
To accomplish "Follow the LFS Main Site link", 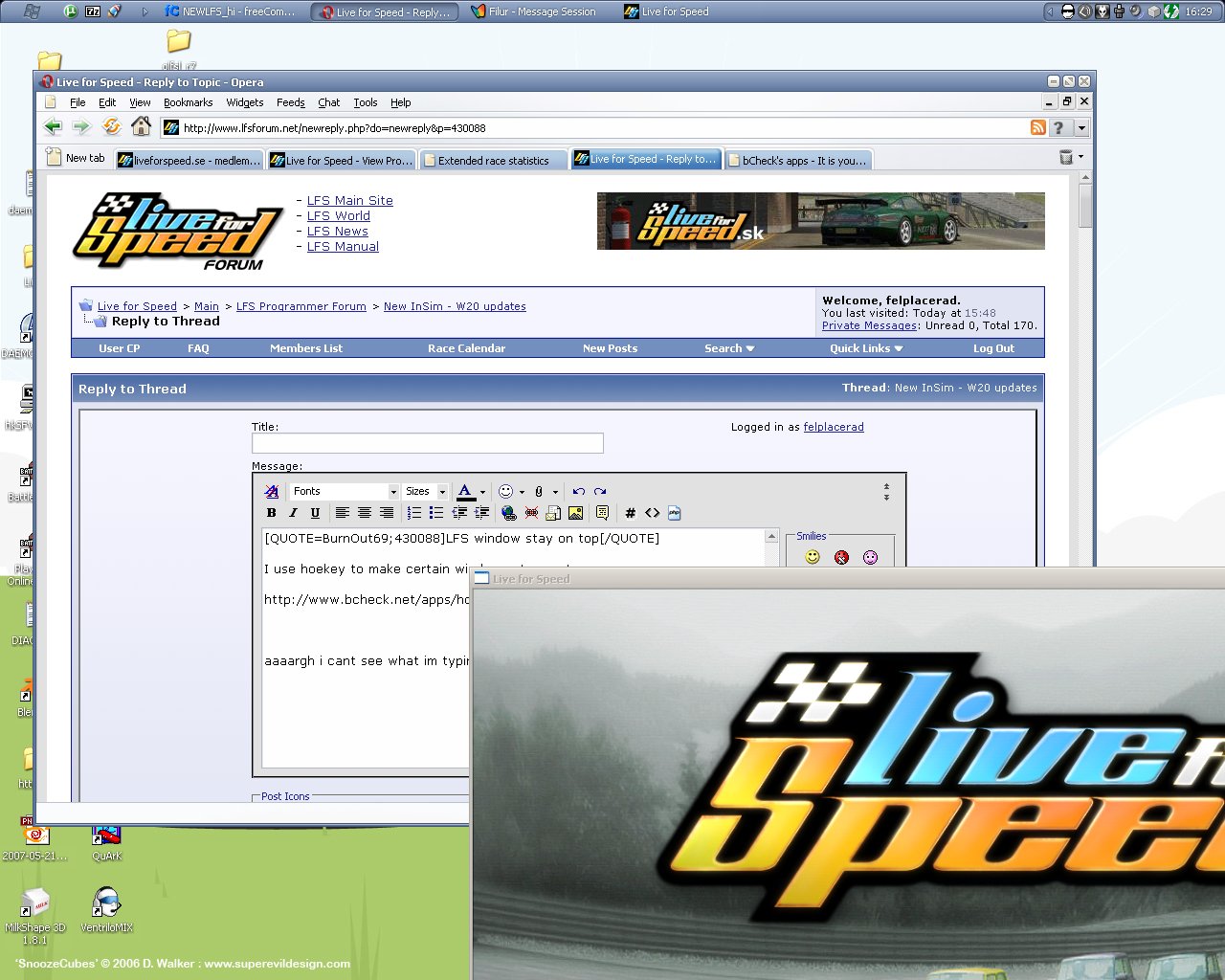I will tap(350, 200).
